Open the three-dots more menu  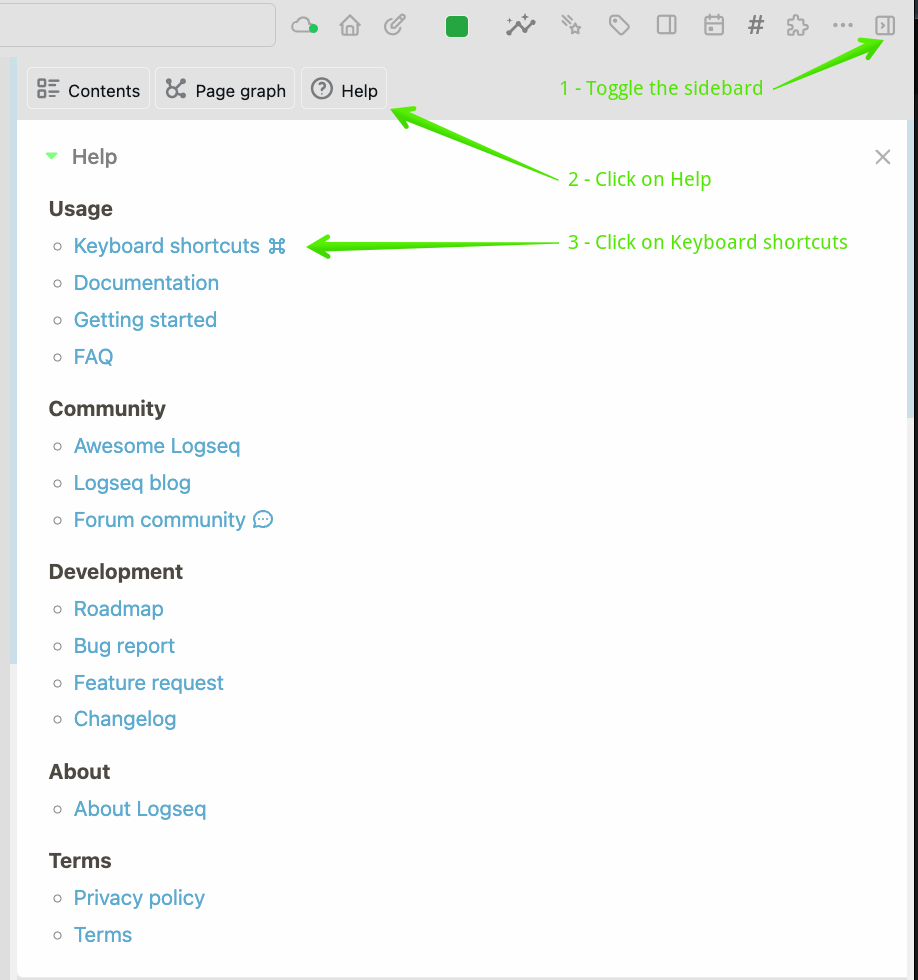[x=842, y=26]
